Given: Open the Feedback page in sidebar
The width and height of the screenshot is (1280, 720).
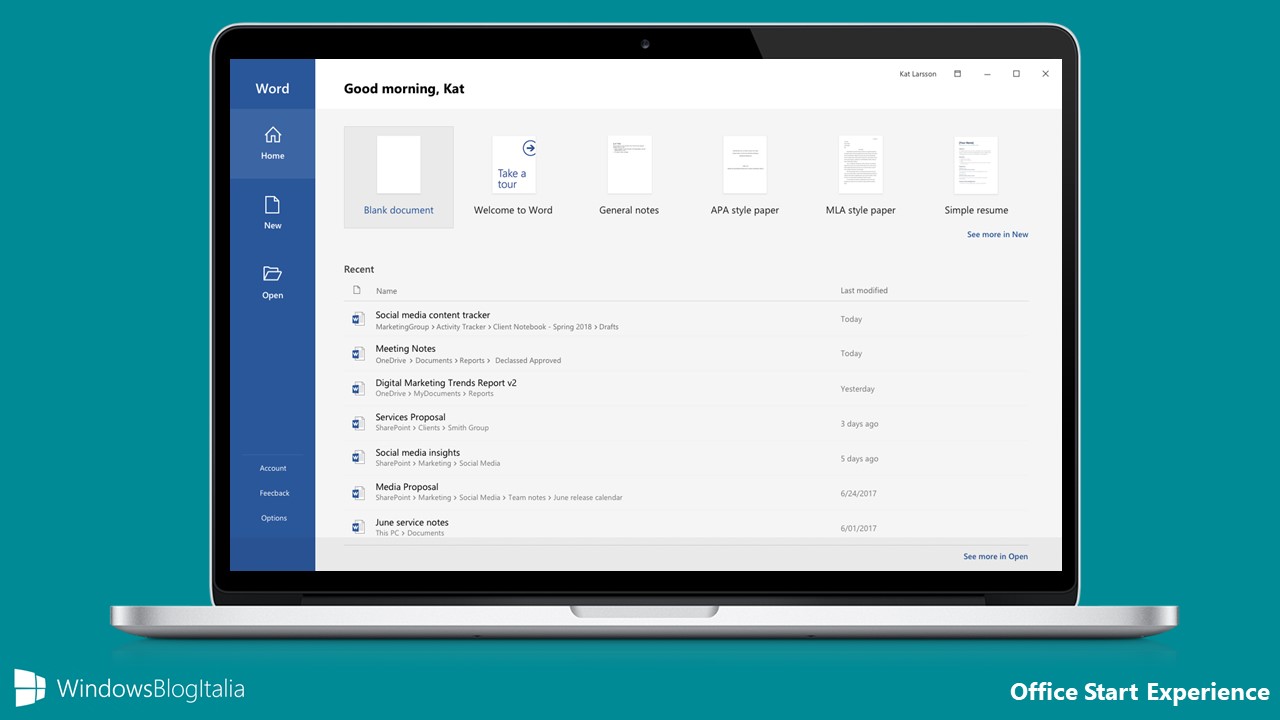Looking at the screenshot, I should pos(274,493).
